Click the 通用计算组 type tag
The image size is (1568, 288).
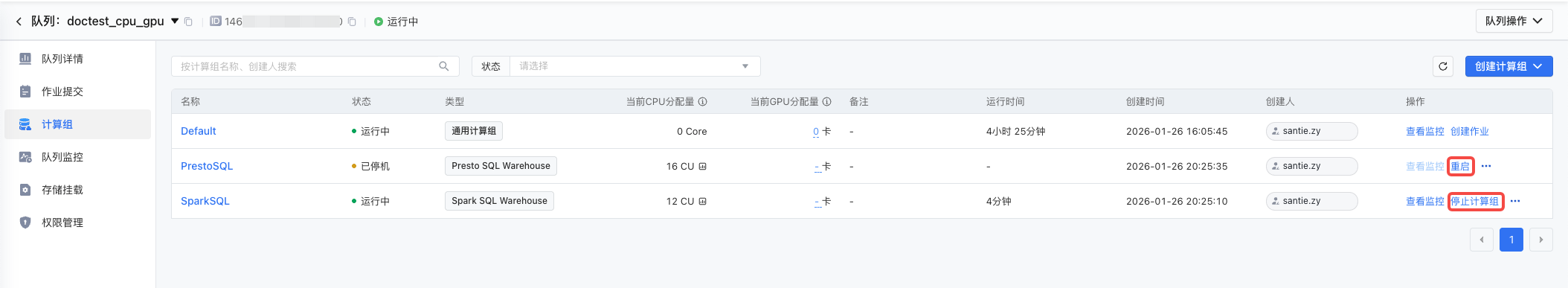click(x=474, y=131)
